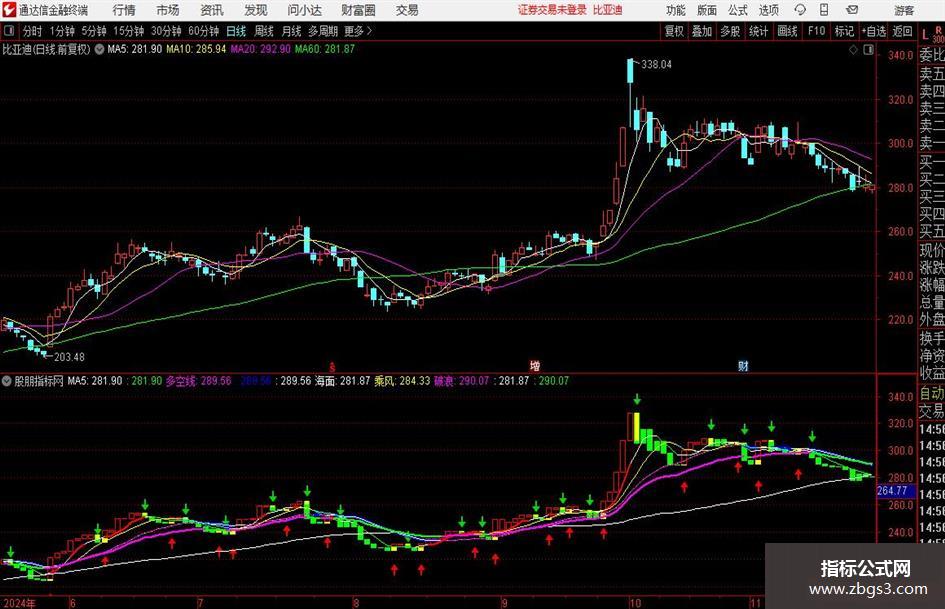The height and width of the screenshot is (609, 945).
Task: Click the 返回 back button
Action: coord(903,31)
